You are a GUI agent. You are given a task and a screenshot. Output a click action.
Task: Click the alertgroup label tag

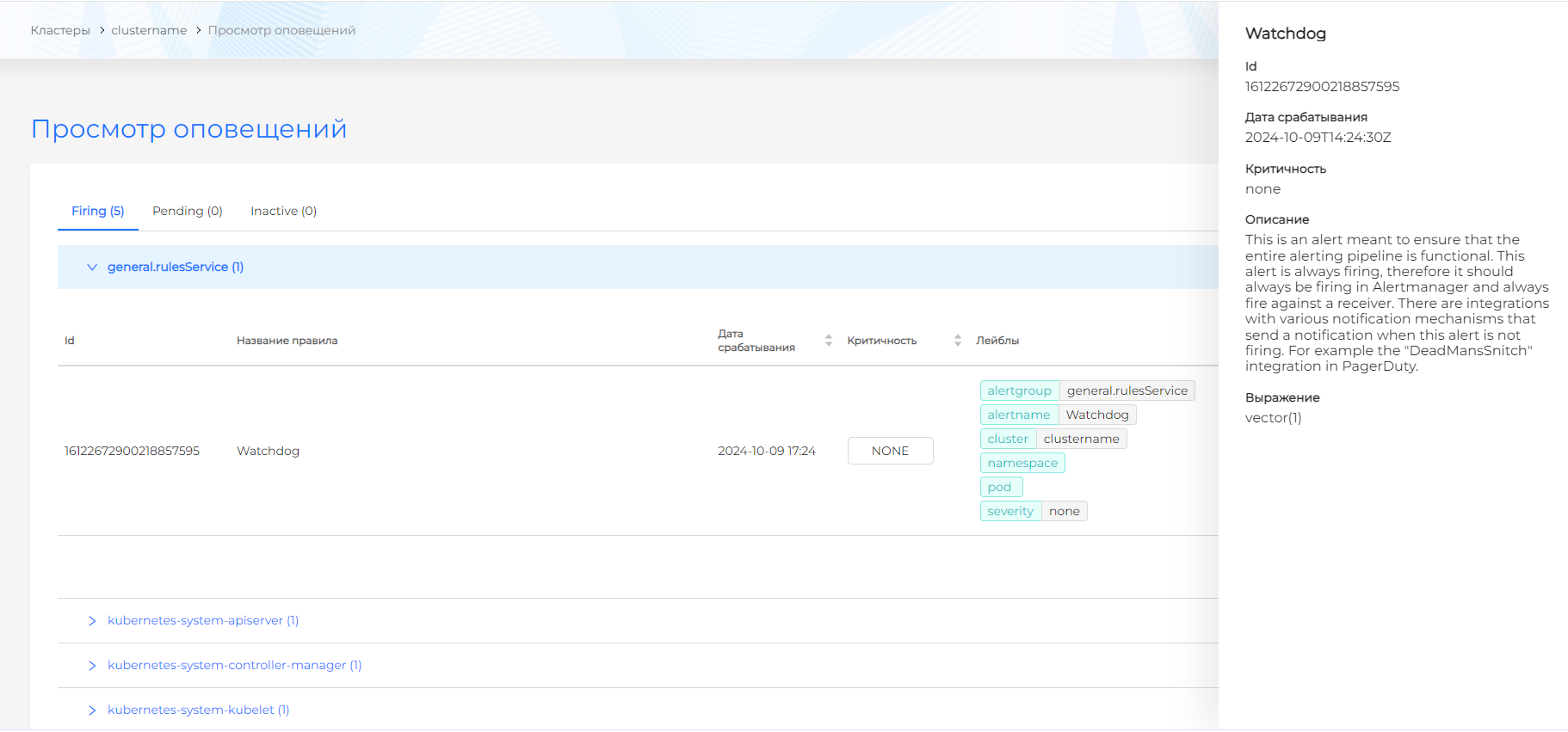(1019, 391)
